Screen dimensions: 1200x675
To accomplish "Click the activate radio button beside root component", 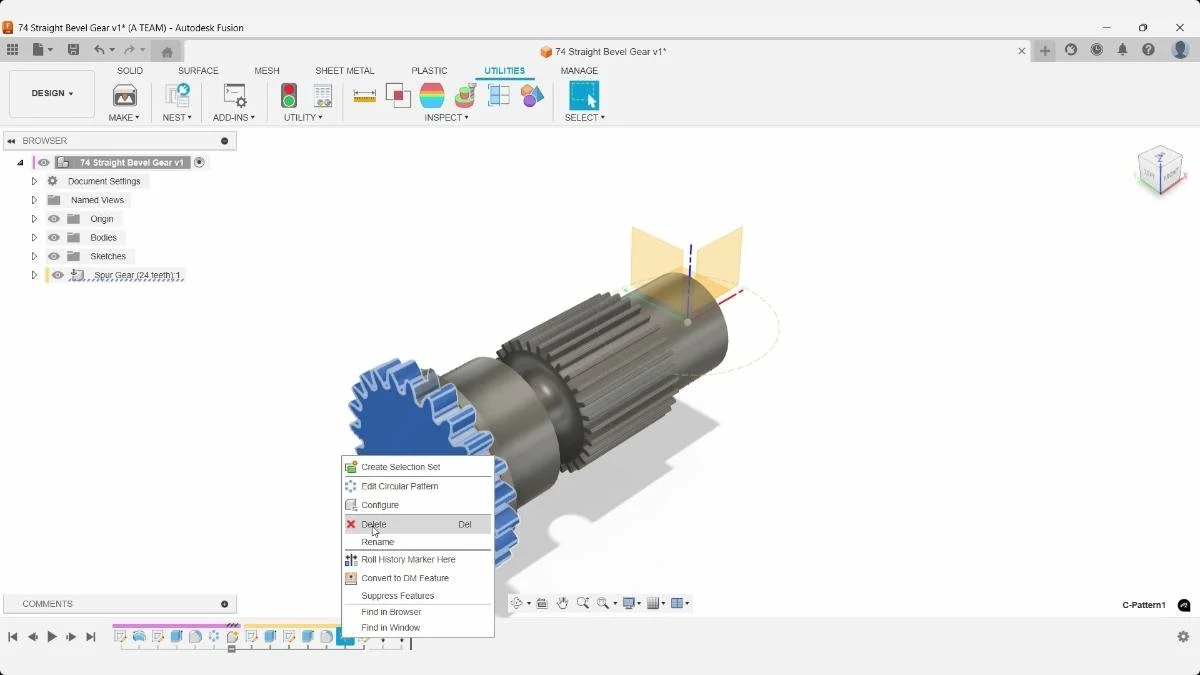I will click(x=199, y=162).
